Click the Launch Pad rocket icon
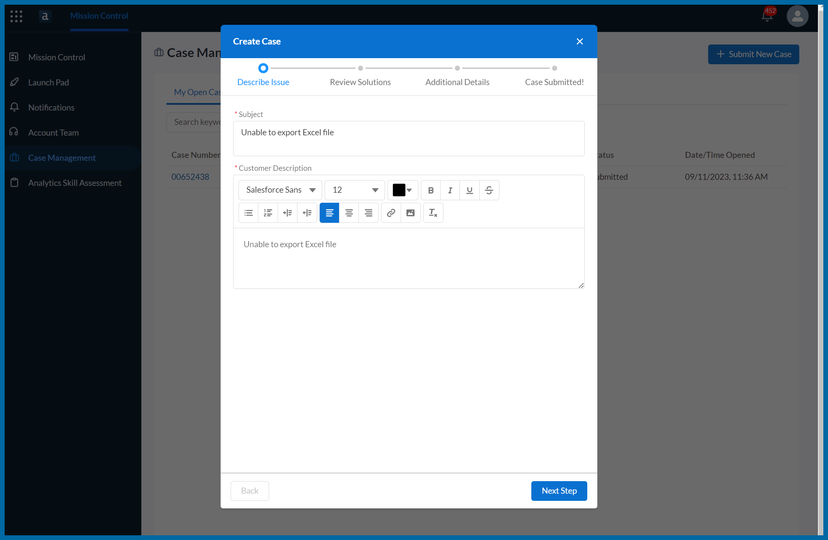The height and width of the screenshot is (540, 828). 14,82
